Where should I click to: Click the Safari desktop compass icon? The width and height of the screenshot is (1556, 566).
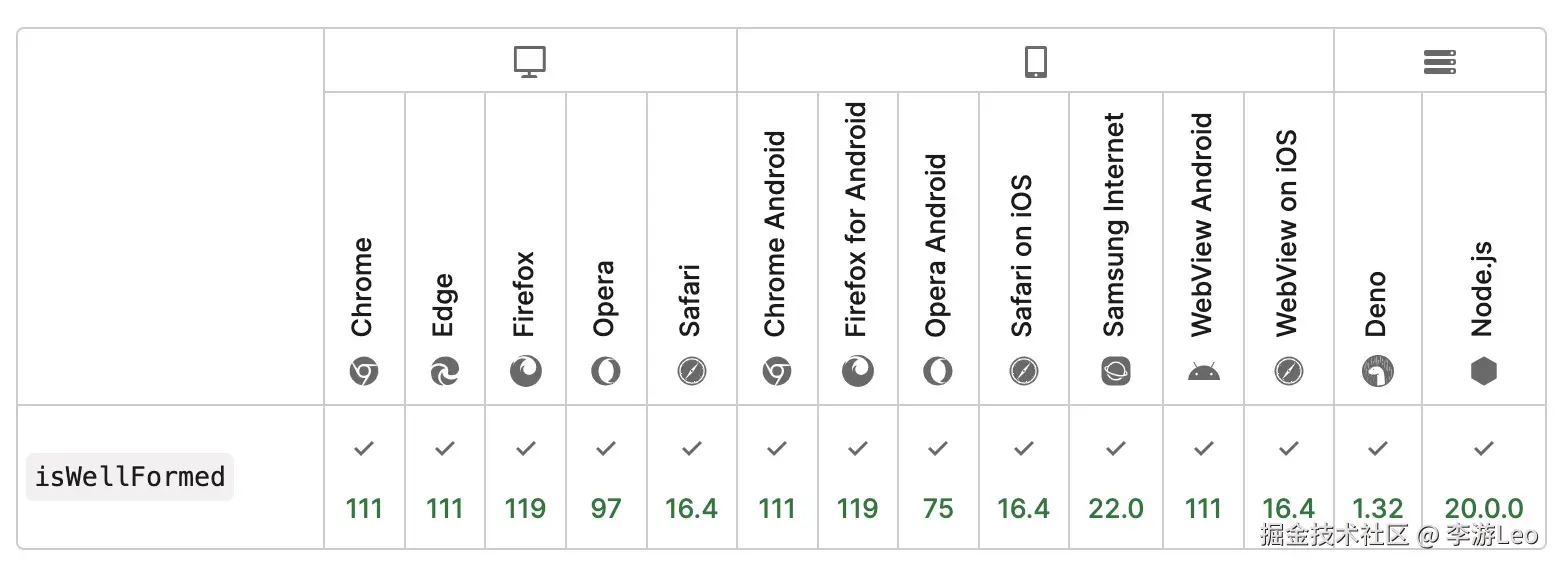tap(692, 372)
